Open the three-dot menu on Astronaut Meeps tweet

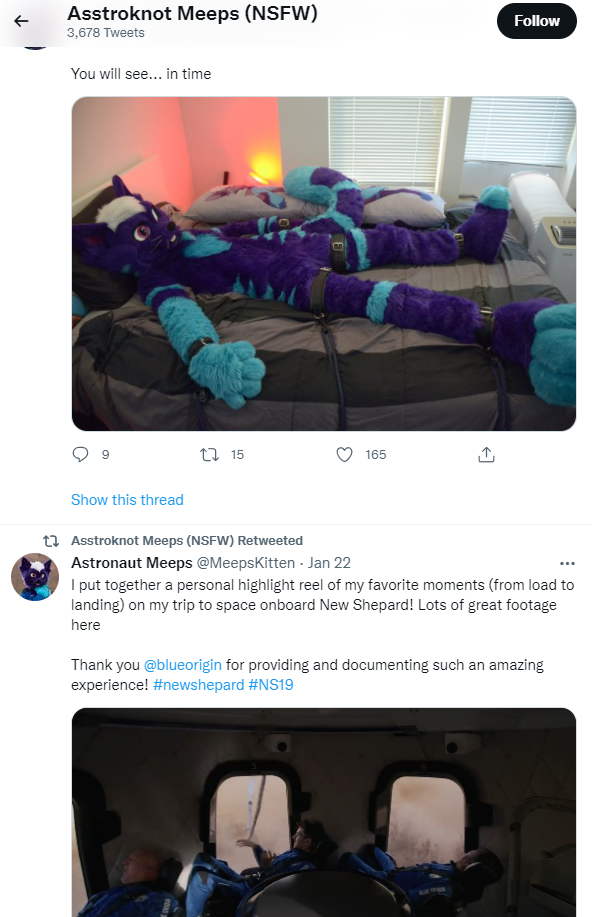pyautogui.click(x=567, y=563)
